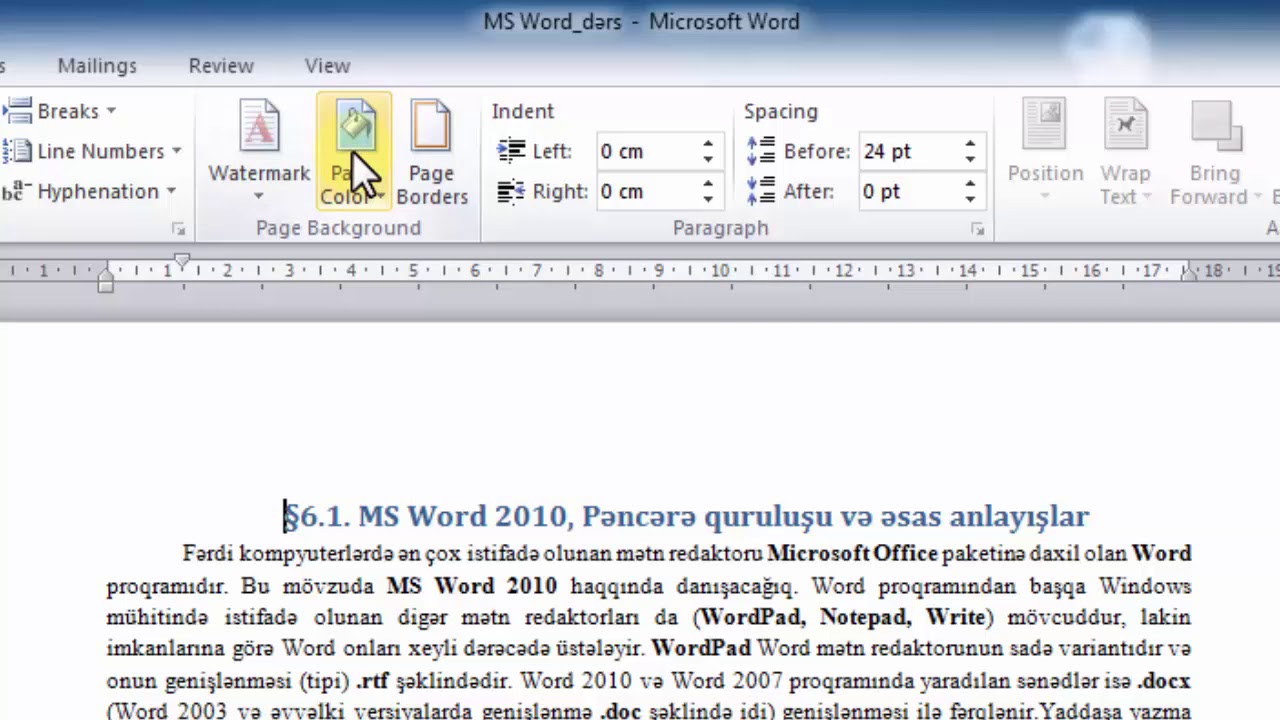Open the Paragraph dialog launcher
This screenshot has width=1280, height=720.
(977, 229)
